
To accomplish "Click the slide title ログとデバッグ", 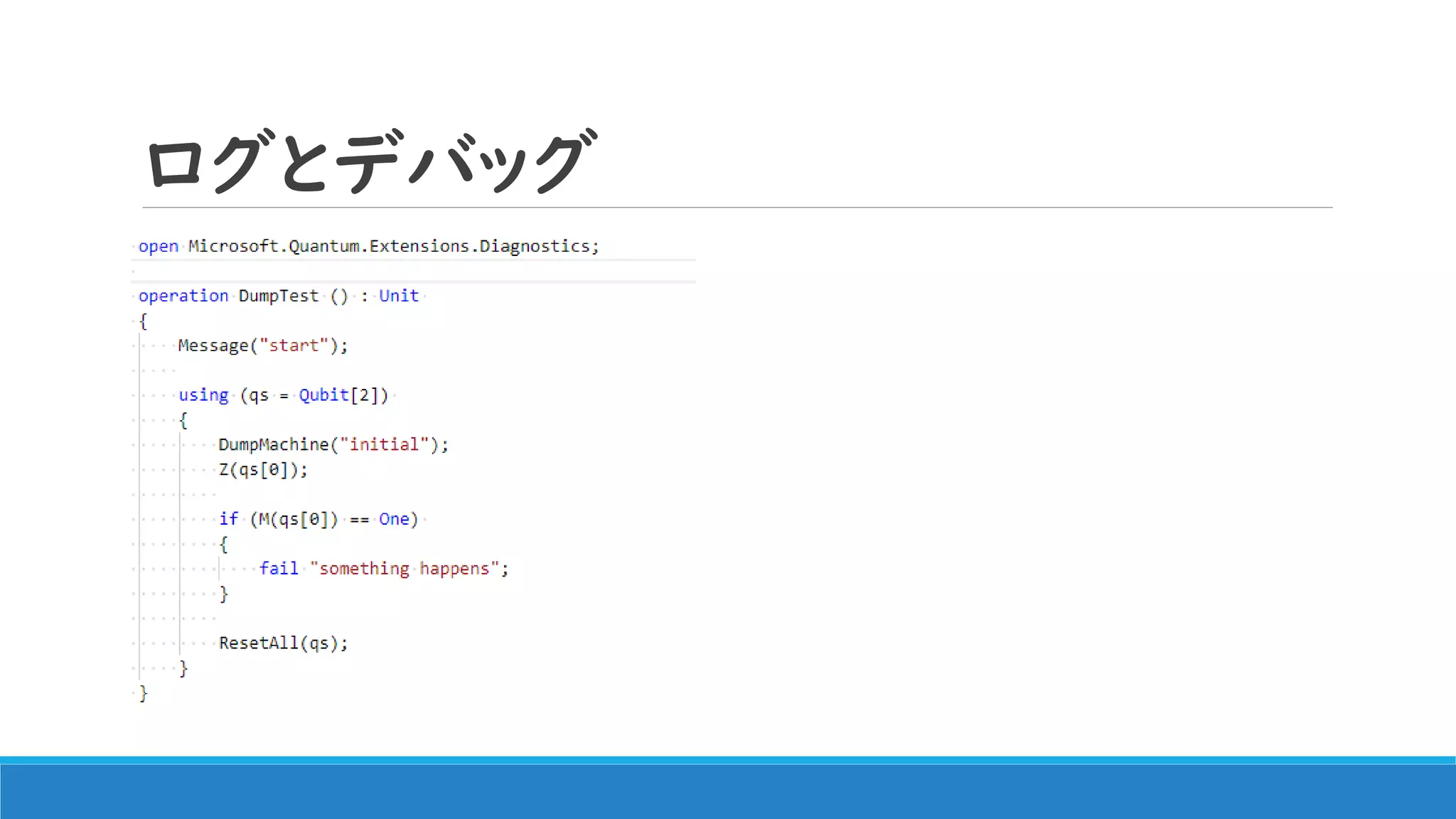I will pyautogui.click(x=370, y=162).
